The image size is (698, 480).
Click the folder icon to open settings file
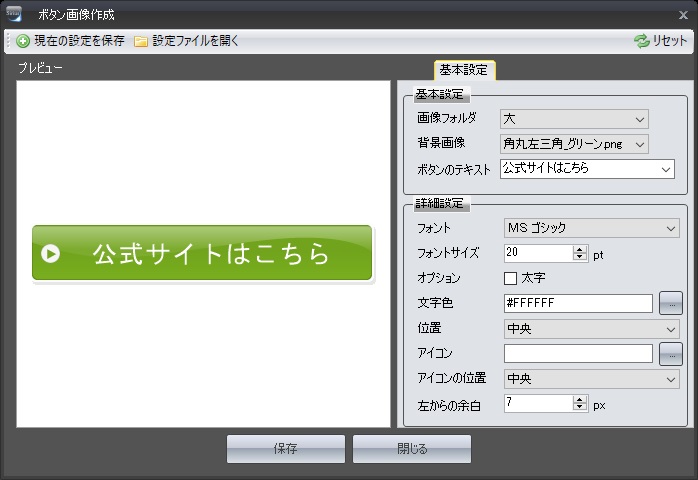tap(141, 42)
